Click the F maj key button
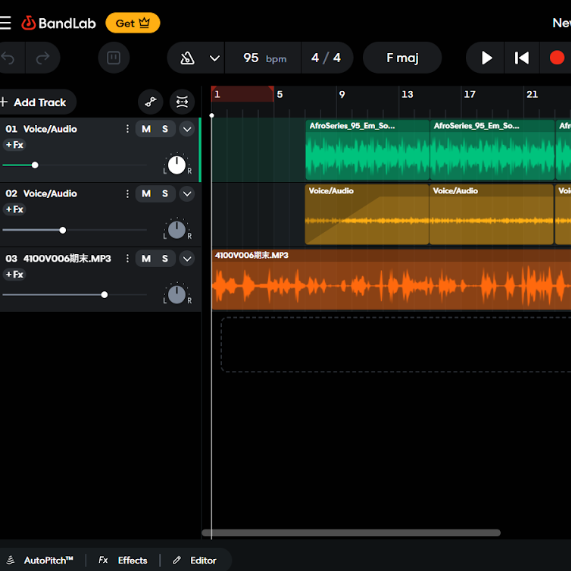 tap(402, 58)
